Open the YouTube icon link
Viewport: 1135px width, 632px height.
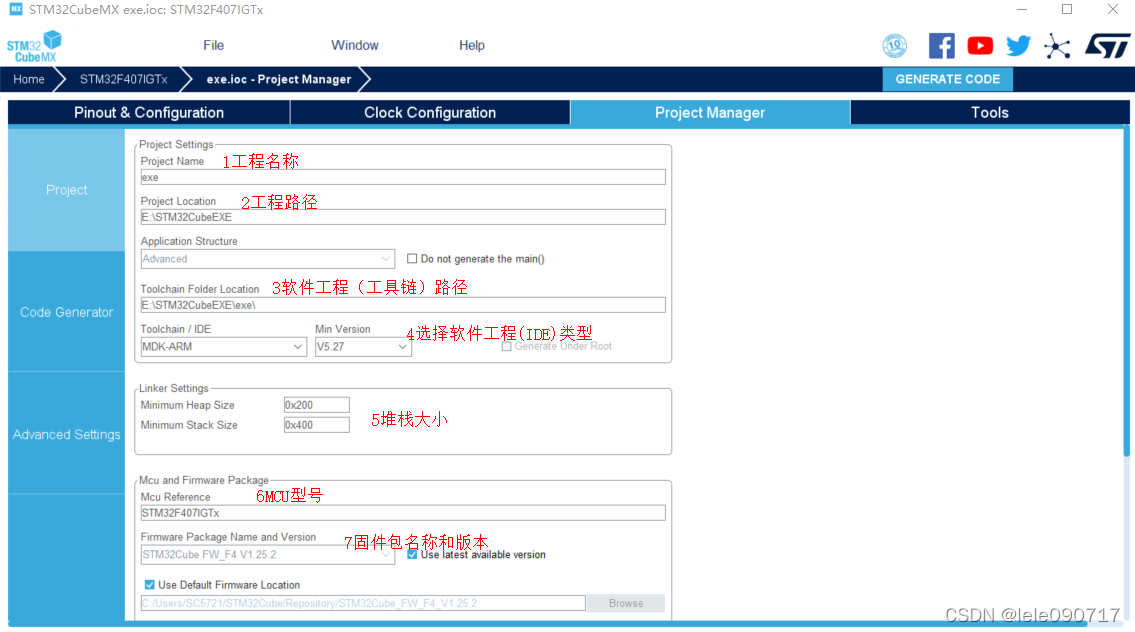click(980, 46)
